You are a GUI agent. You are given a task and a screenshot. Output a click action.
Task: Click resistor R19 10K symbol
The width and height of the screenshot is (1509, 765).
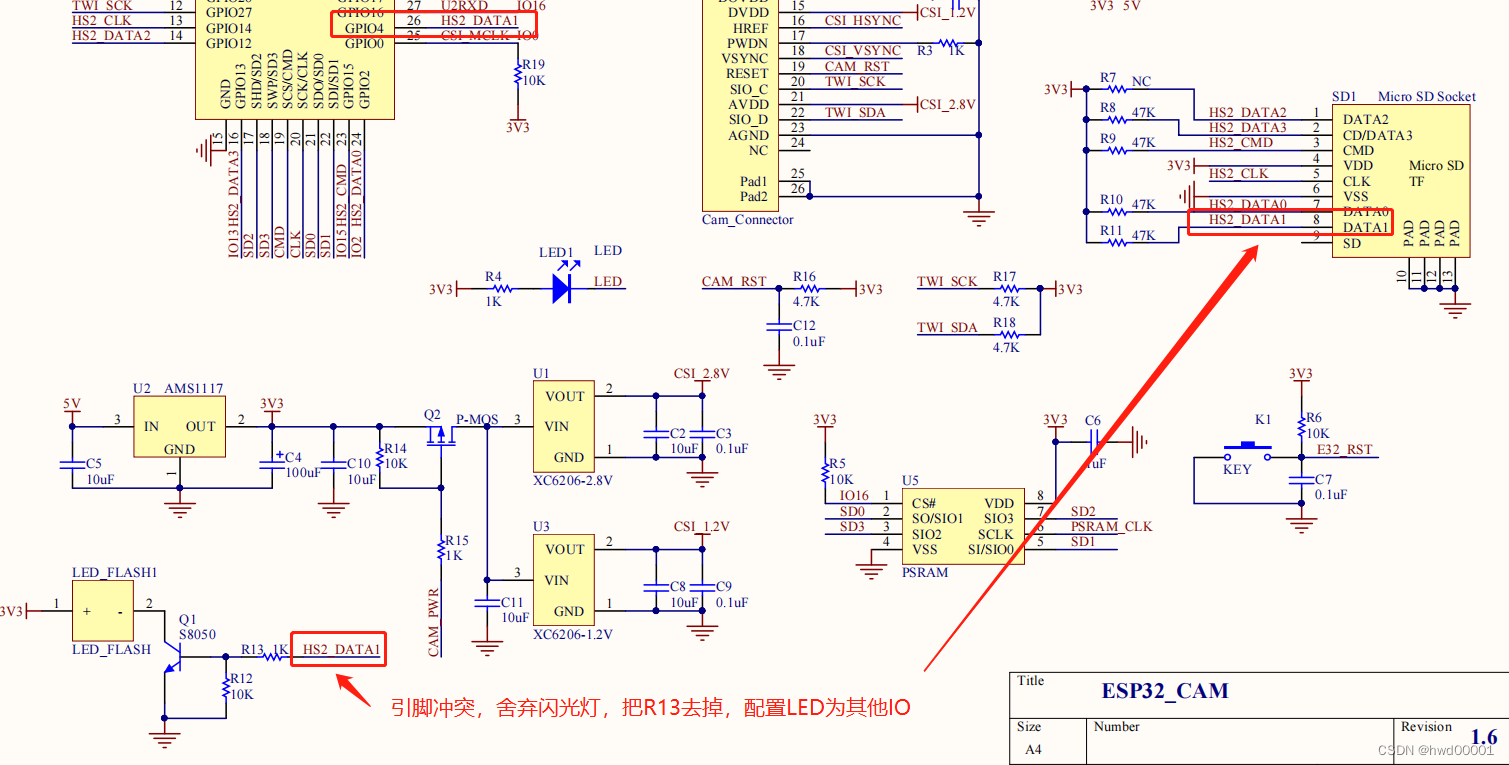point(517,72)
